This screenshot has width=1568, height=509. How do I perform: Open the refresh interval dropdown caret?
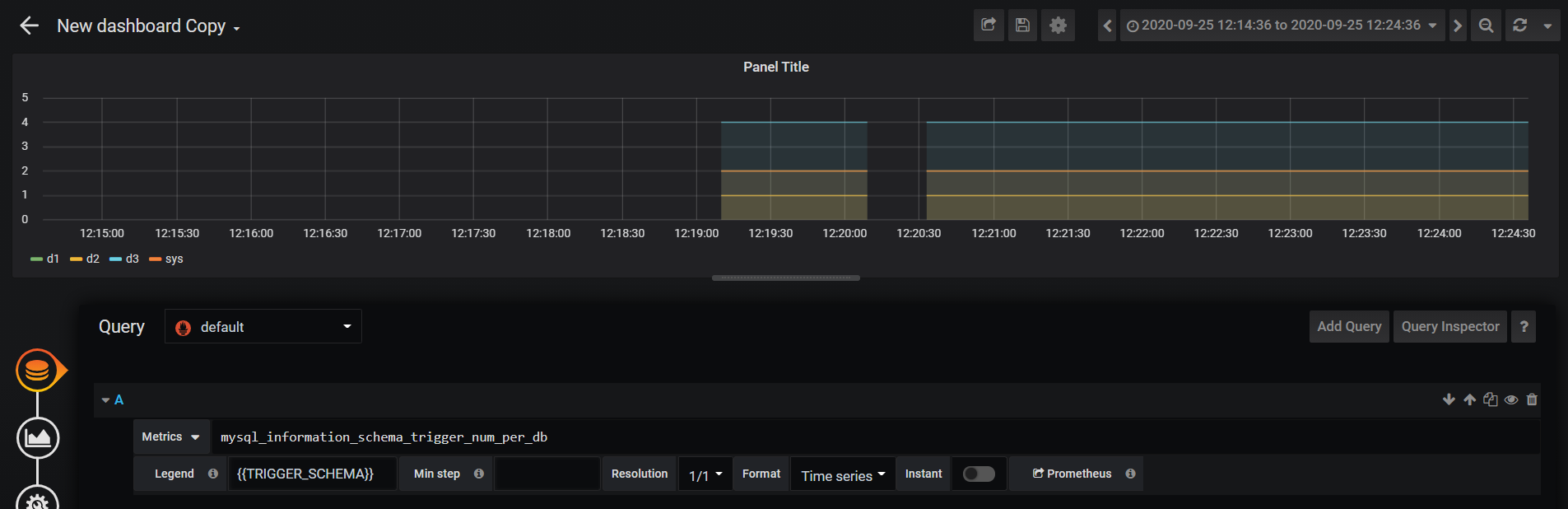point(1547,26)
